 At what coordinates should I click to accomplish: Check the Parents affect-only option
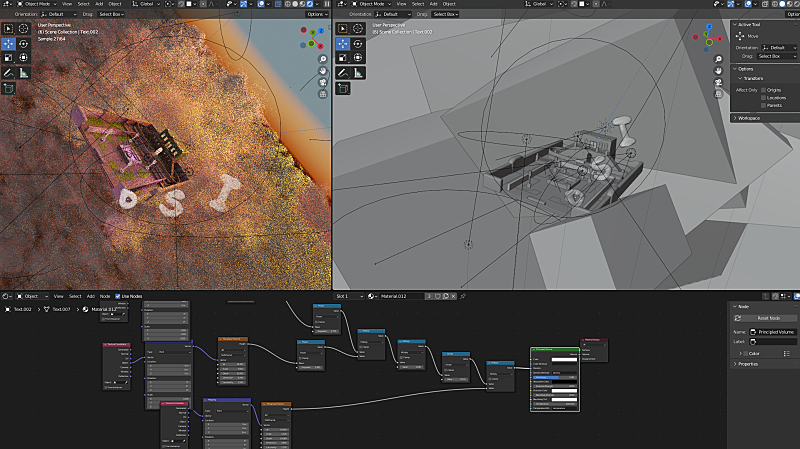pos(764,105)
